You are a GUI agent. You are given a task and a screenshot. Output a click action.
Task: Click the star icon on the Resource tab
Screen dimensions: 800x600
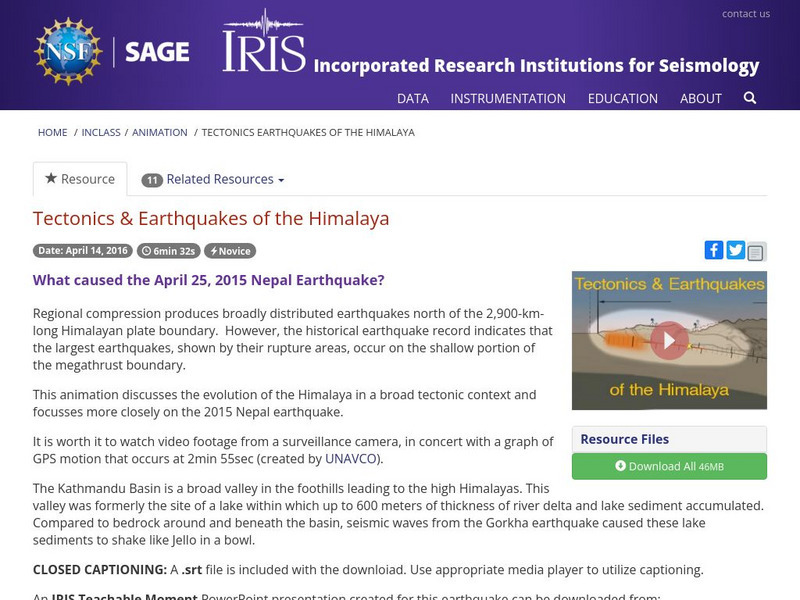(x=50, y=179)
